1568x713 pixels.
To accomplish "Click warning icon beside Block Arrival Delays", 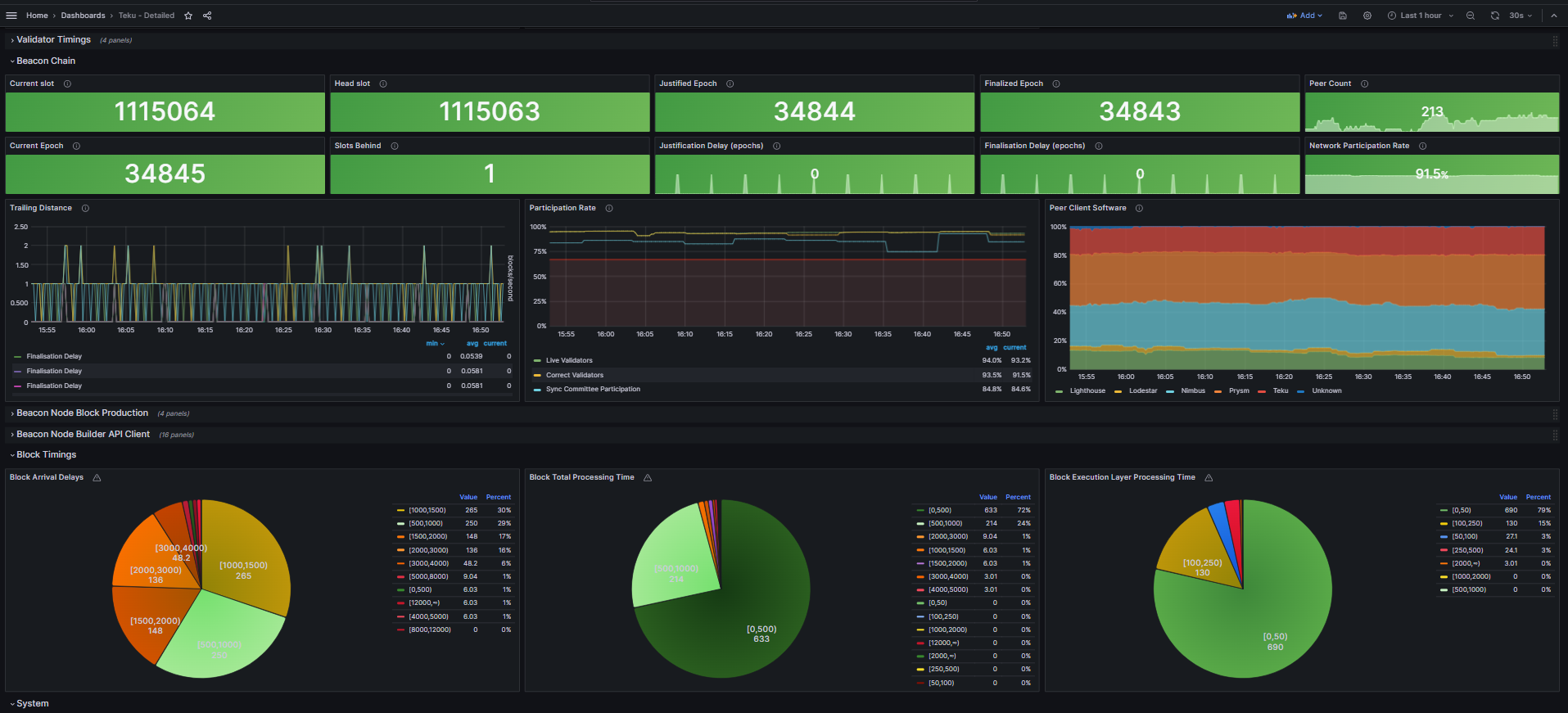I will click(97, 478).
